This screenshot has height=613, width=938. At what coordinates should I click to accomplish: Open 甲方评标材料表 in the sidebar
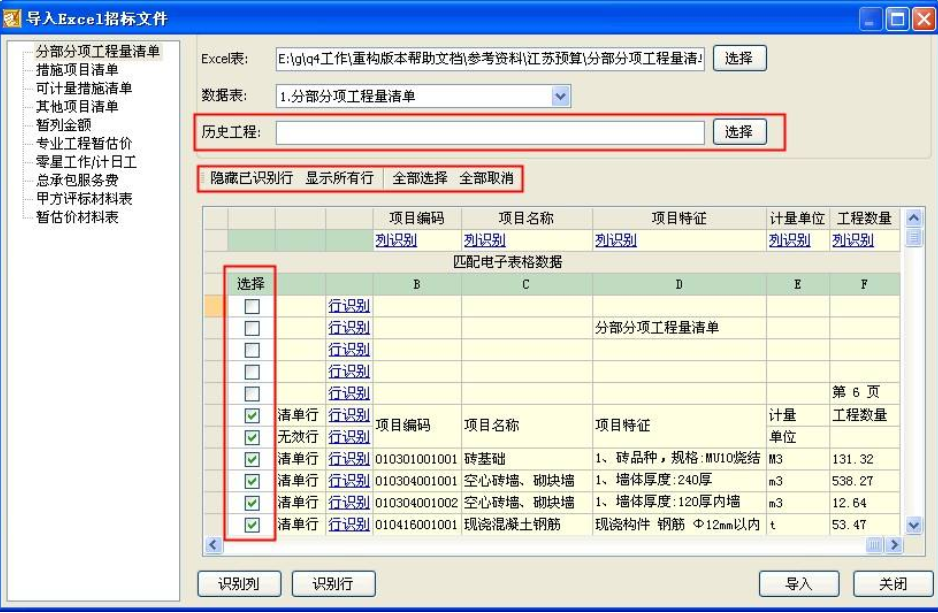click(84, 198)
